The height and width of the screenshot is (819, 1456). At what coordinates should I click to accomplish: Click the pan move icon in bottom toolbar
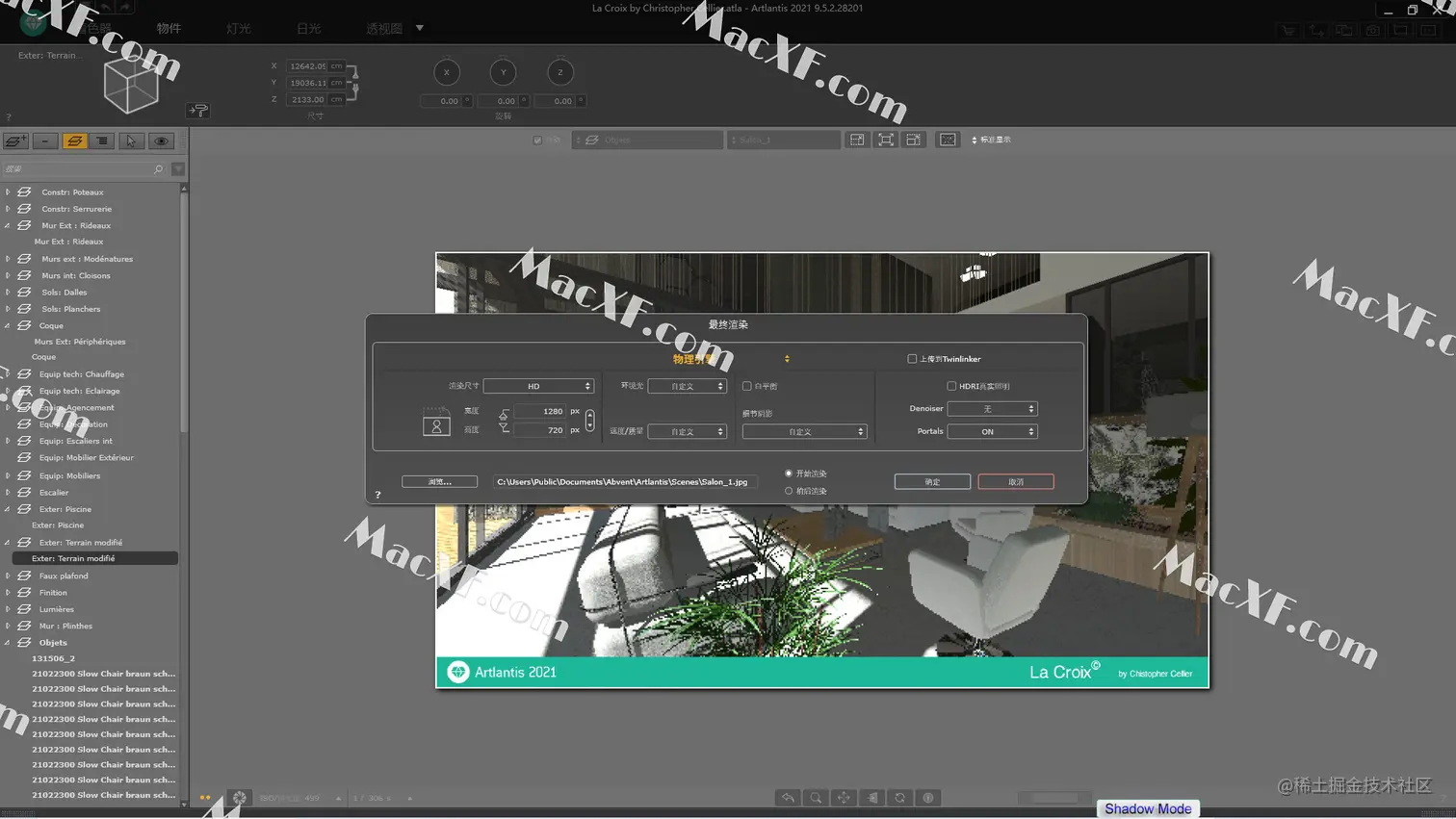pos(844,798)
